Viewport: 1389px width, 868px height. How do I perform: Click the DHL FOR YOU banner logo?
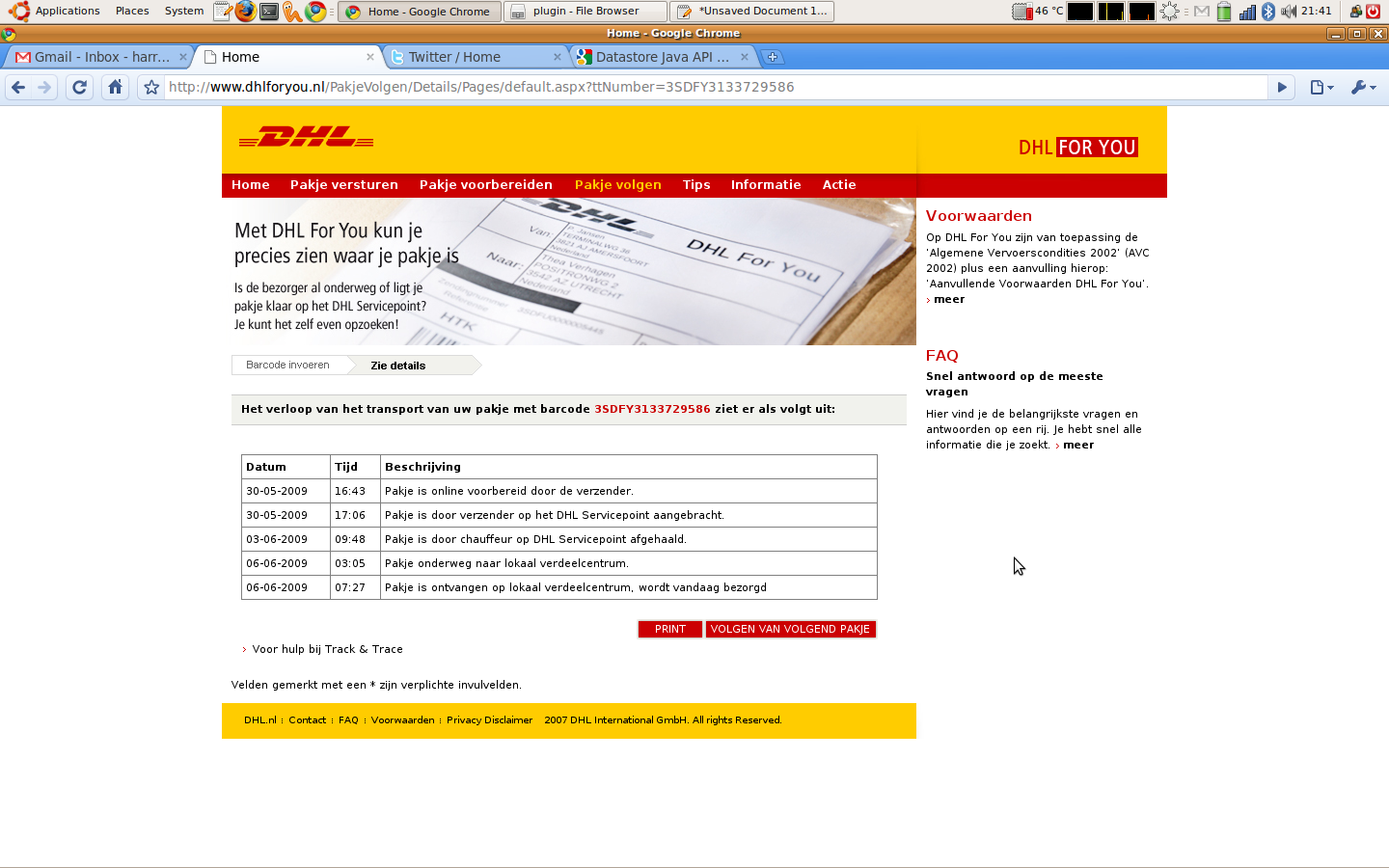1078,148
